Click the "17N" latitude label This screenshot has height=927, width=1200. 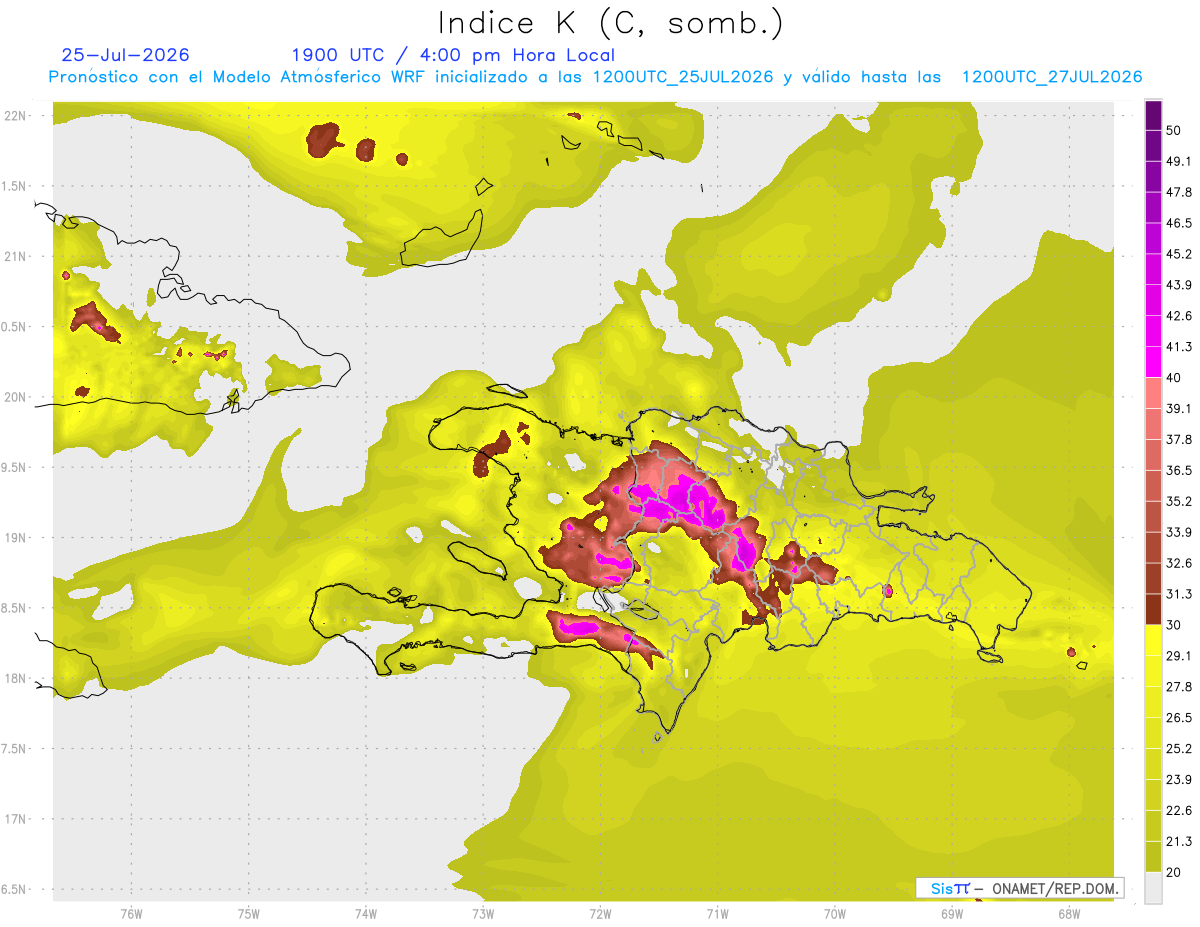15,819
